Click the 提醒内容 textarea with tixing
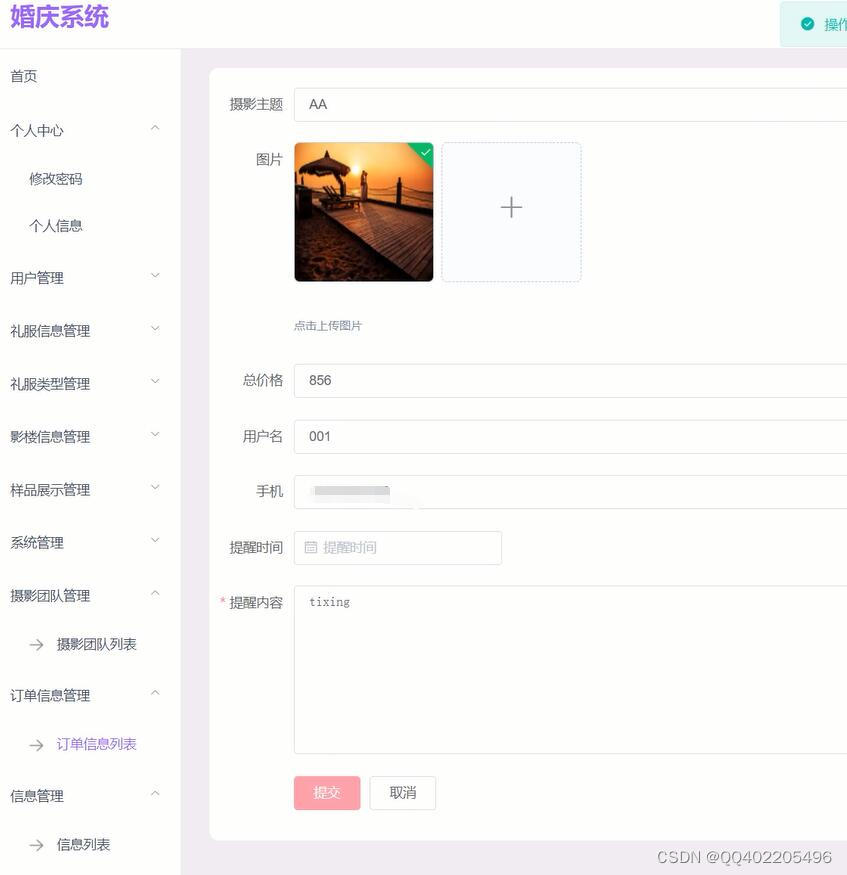847x875 pixels. click(570, 670)
